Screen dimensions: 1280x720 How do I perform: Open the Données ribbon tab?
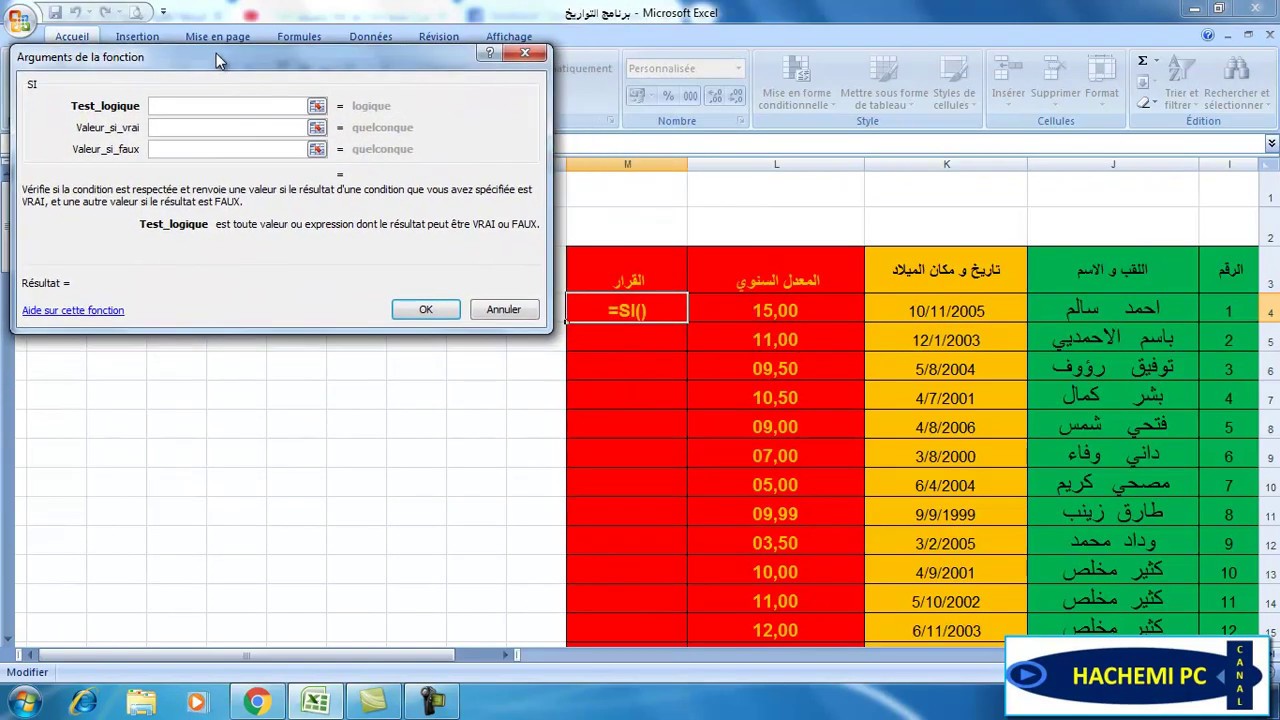pyautogui.click(x=371, y=37)
